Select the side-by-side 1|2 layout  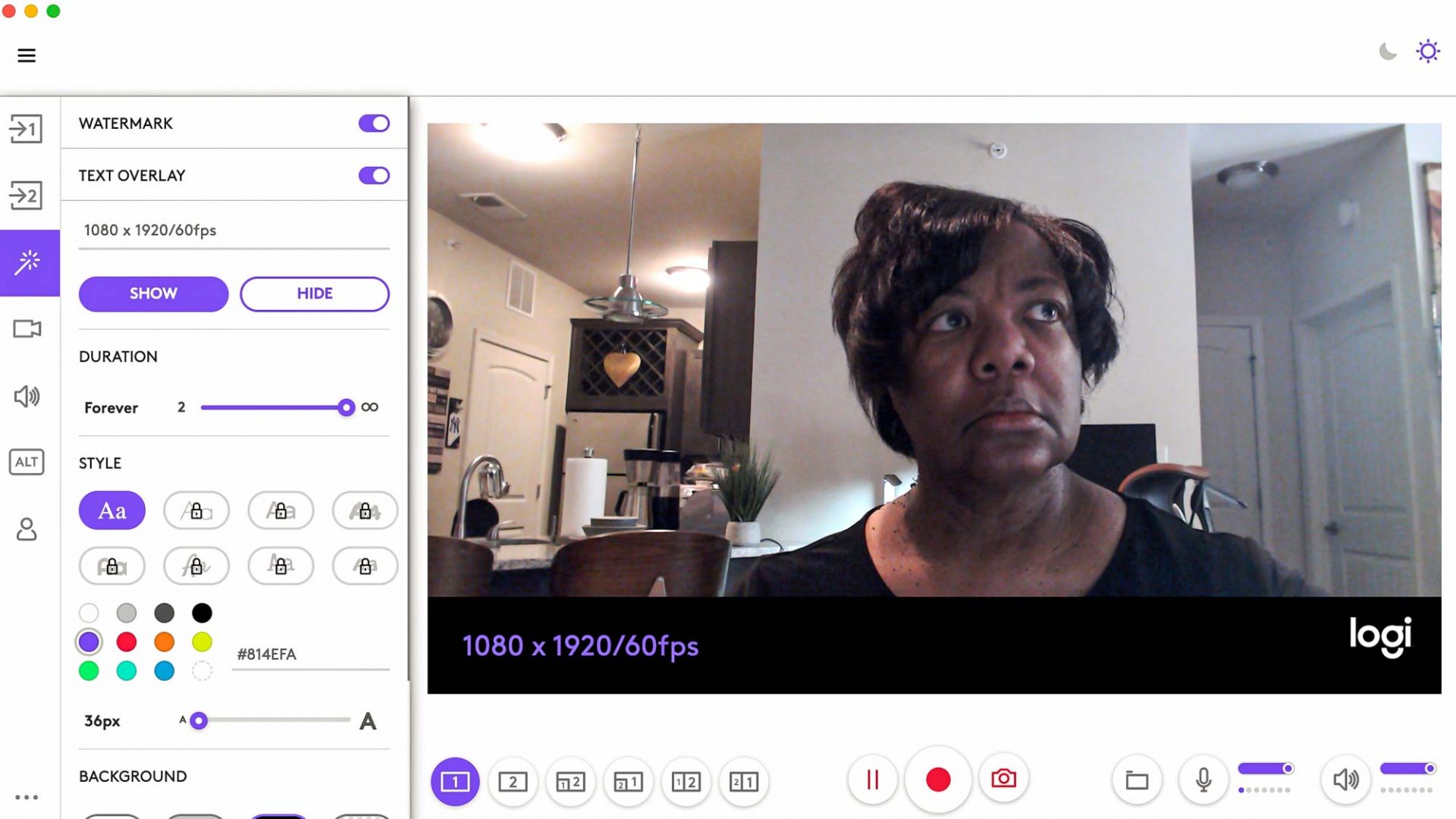point(686,782)
